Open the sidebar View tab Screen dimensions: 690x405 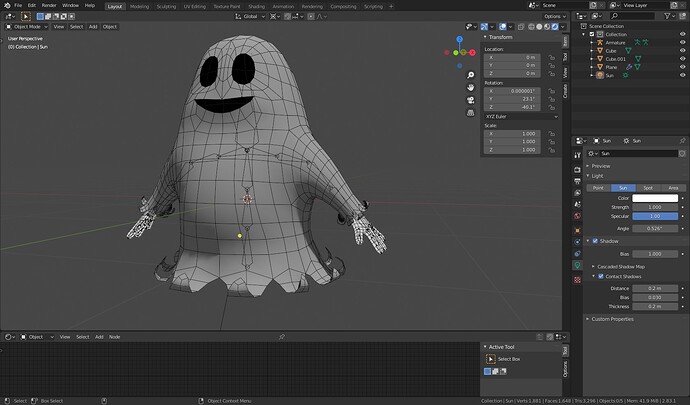click(565, 73)
